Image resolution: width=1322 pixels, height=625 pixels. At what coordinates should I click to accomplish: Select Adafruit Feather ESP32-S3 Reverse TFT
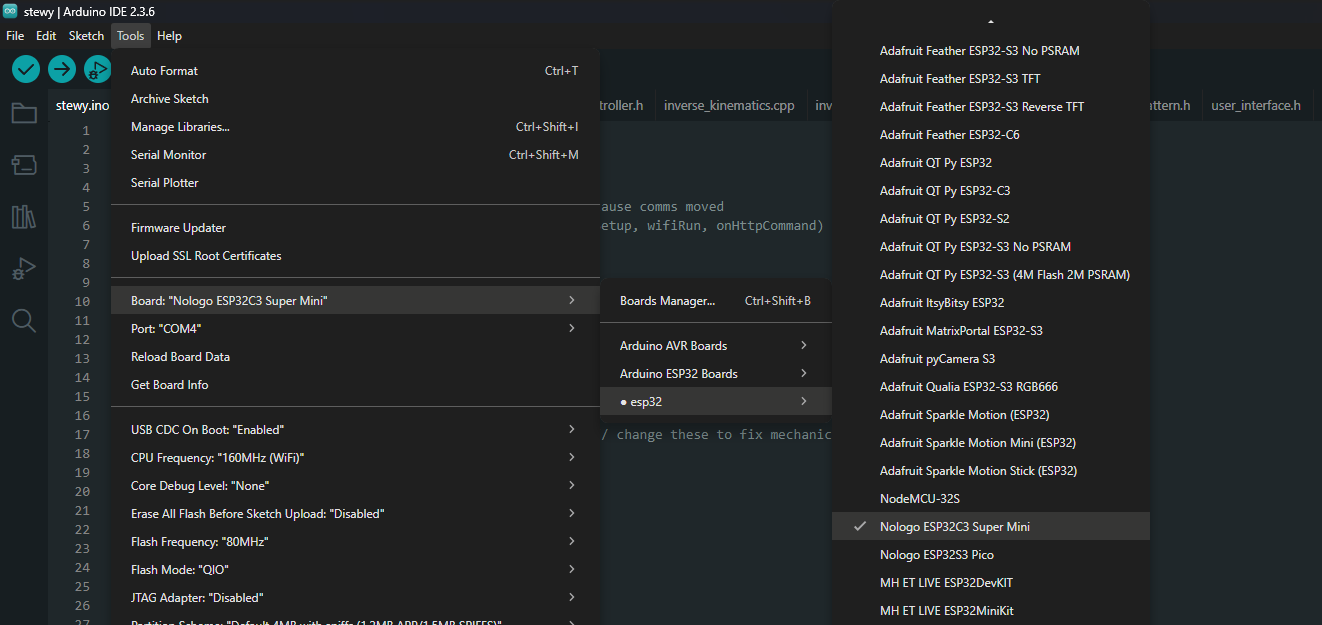(991, 107)
